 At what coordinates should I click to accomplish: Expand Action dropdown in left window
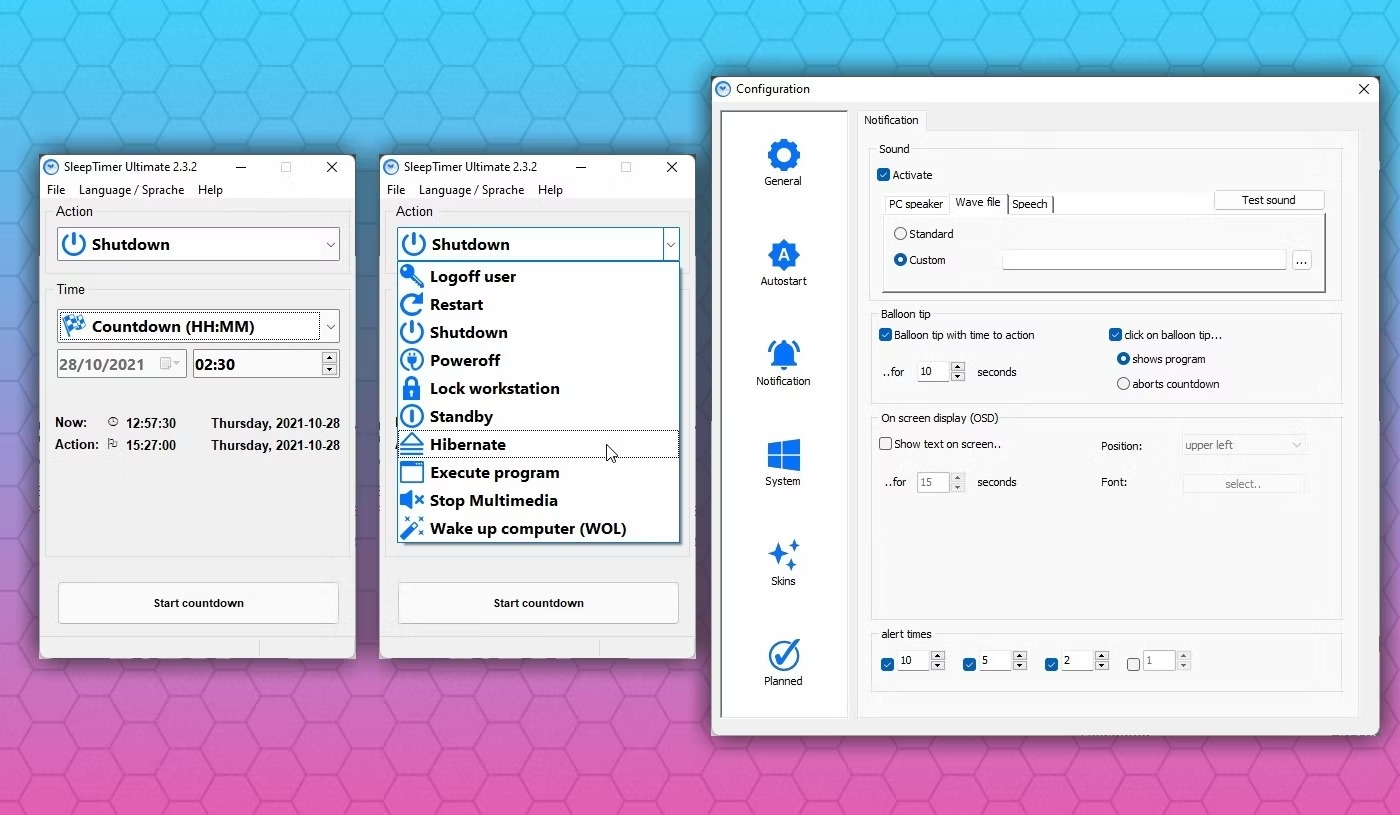[330, 244]
